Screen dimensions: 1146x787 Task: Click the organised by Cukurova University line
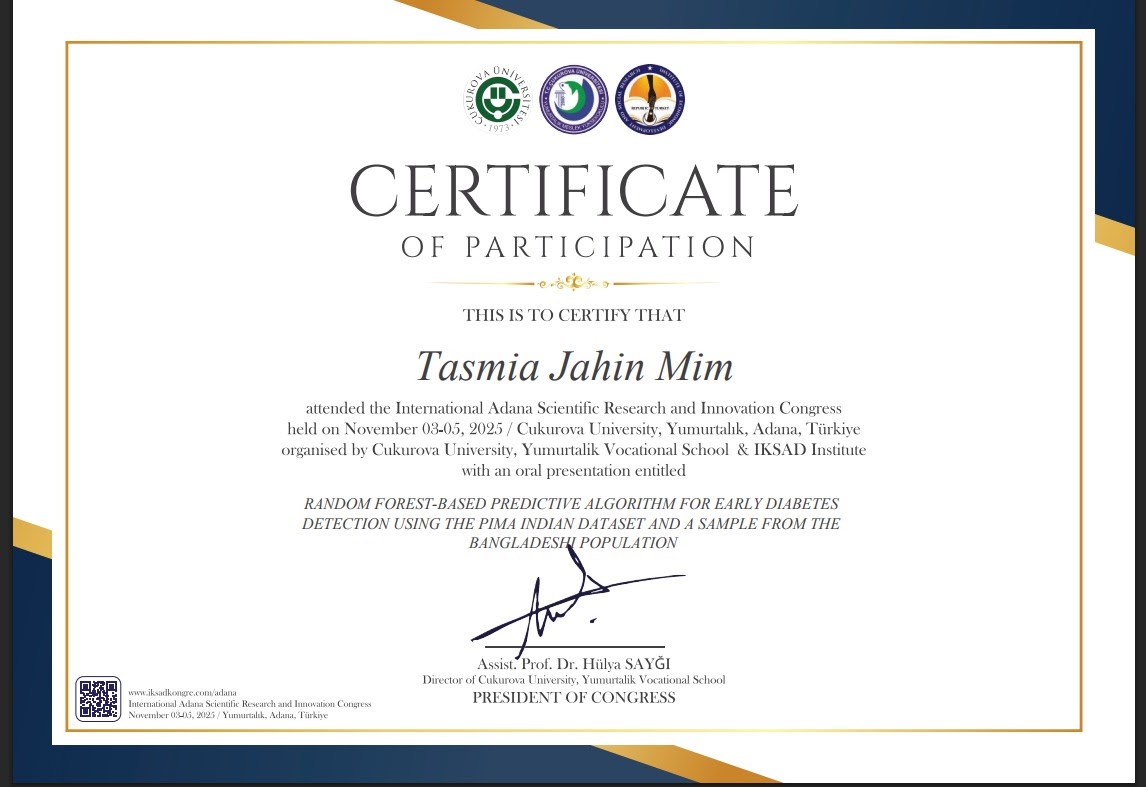pyautogui.click(x=574, y=449)
